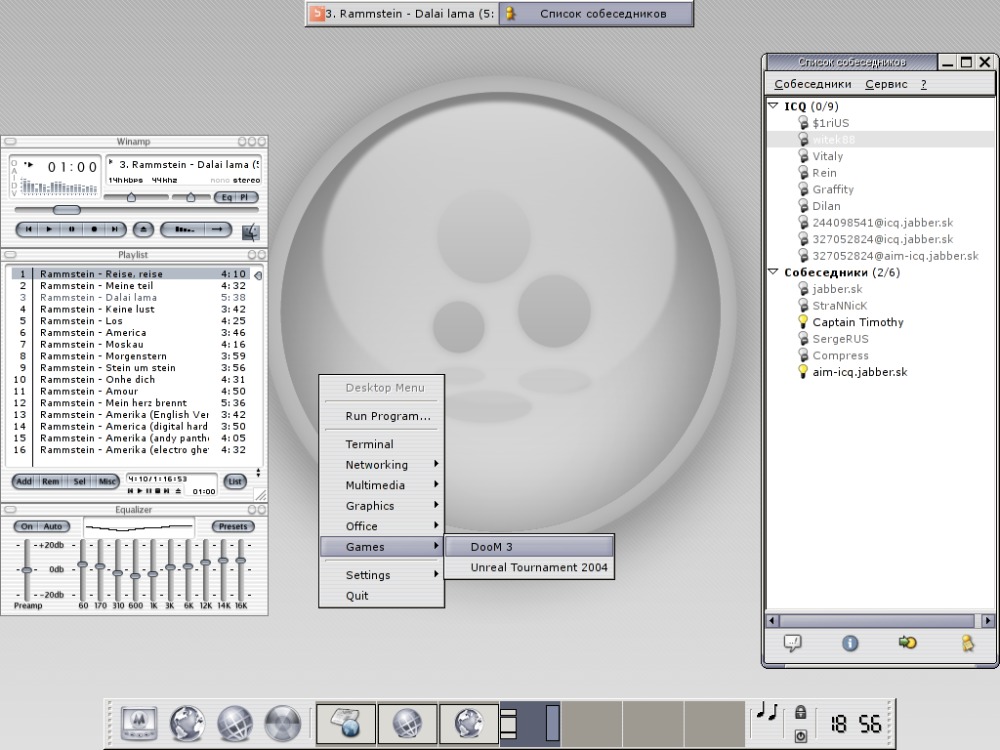This screenshot has width=1000, height=750.
Task: Click mini play icon in playlist footer
Action: point(140,491)
